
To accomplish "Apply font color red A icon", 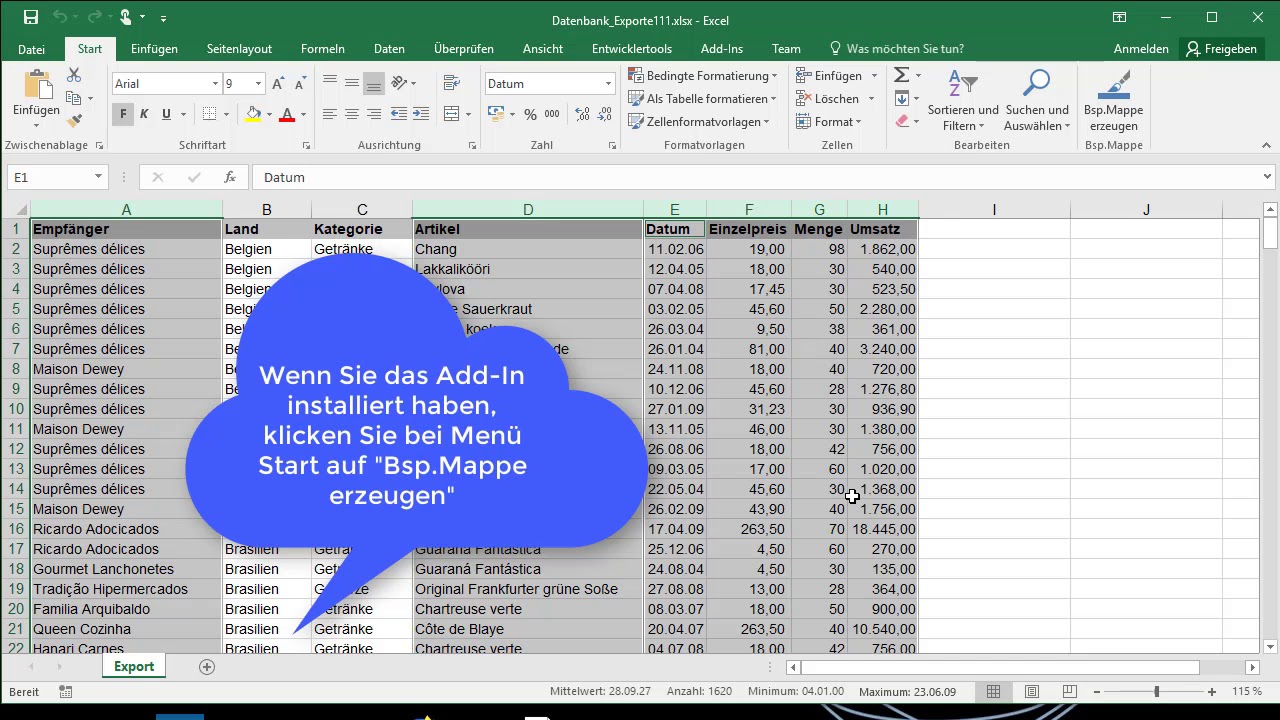I will (x=287, y=114).
